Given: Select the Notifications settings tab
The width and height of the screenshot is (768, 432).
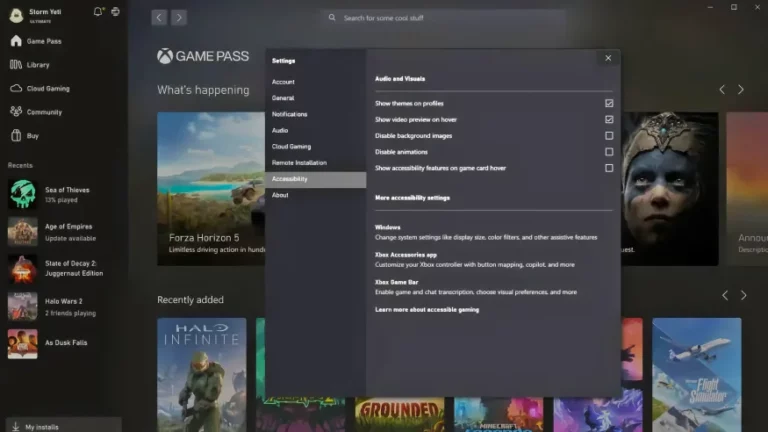Looking at the screenshot, I should pyautogui.click(x=290, y=114).
